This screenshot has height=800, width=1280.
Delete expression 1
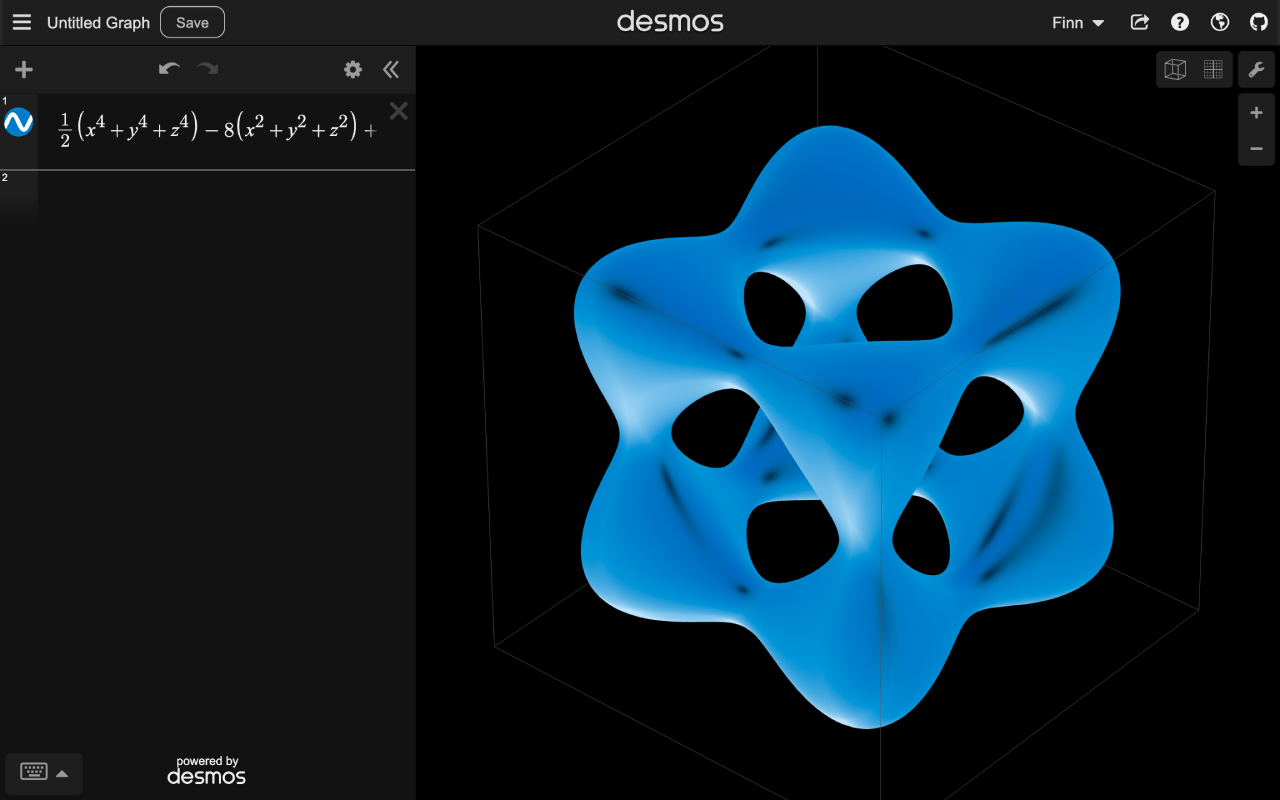[x=398, y=111]
